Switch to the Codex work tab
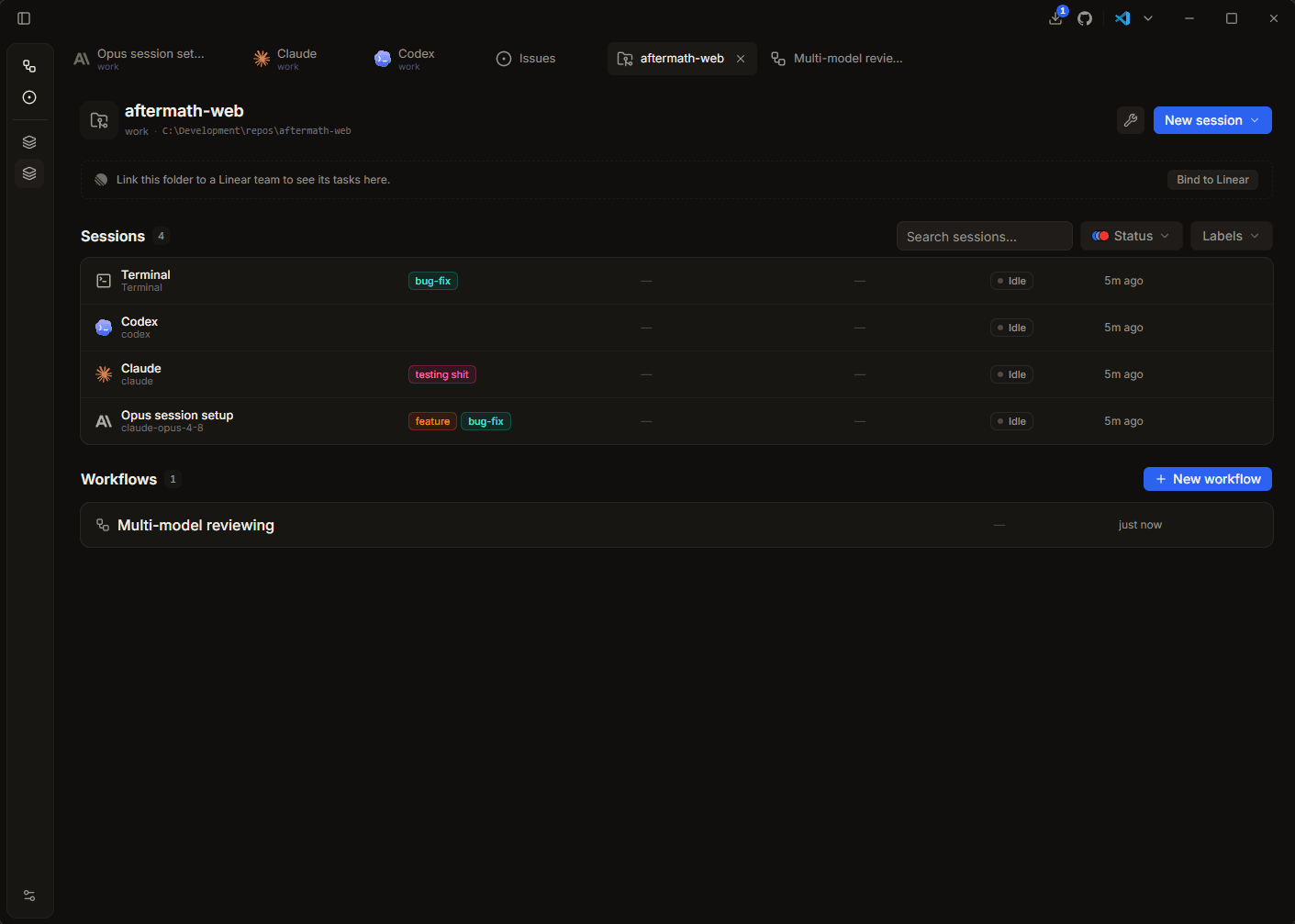 417,59
